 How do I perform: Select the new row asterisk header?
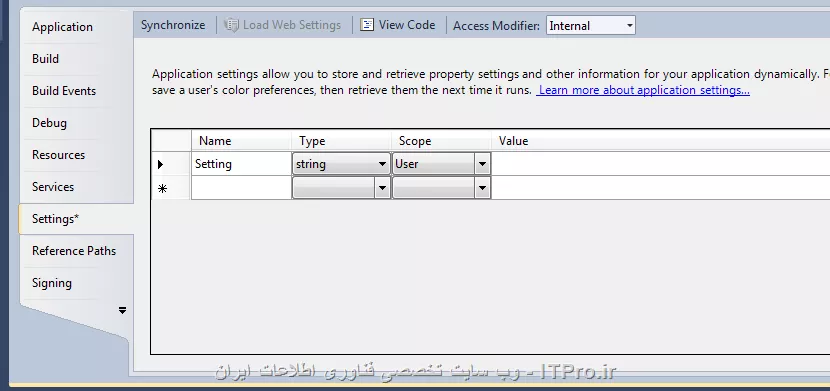pos(171,188)
